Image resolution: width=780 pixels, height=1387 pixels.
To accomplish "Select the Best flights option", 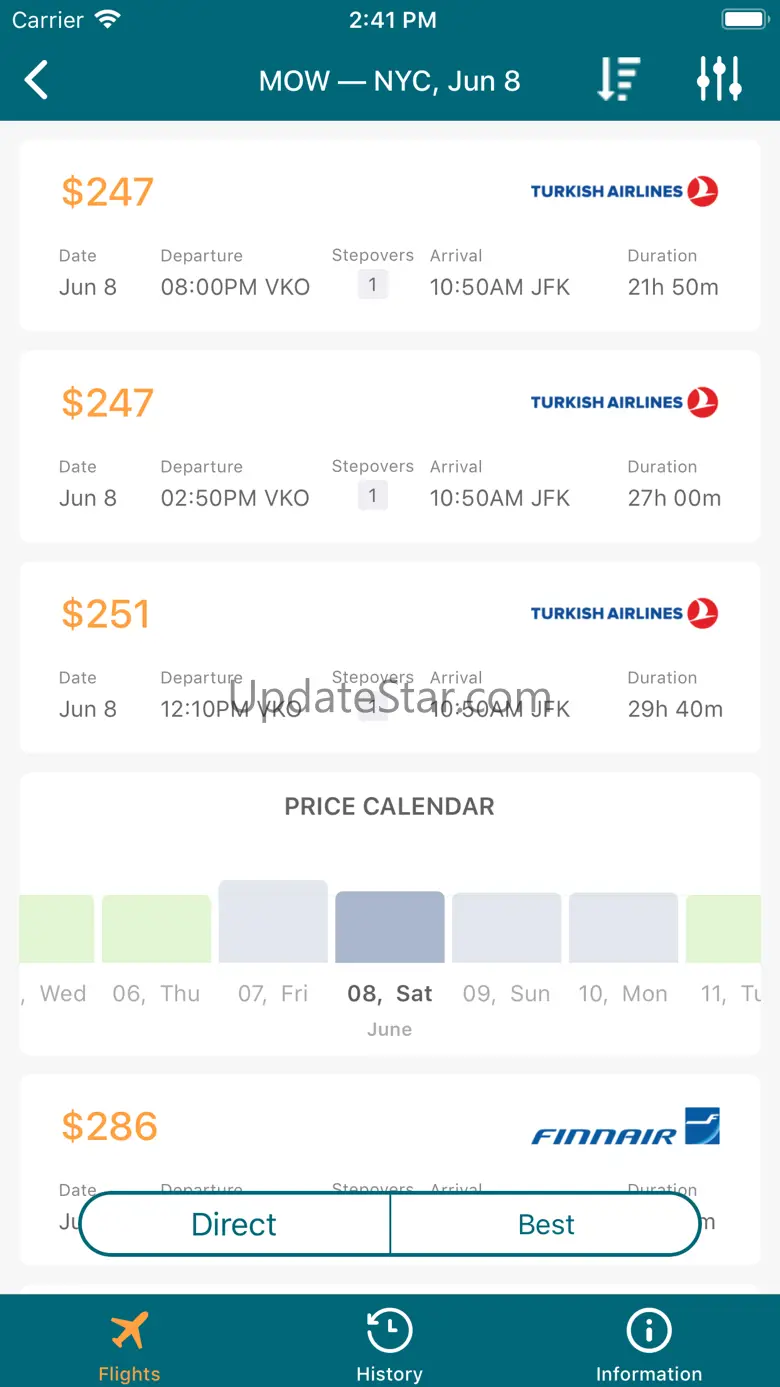I will [546, 1224].
